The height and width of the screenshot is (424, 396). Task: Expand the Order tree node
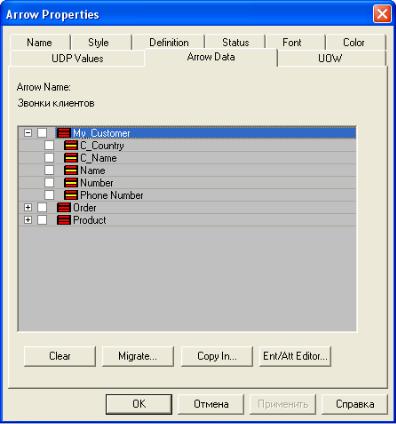[x=28, y=208]
